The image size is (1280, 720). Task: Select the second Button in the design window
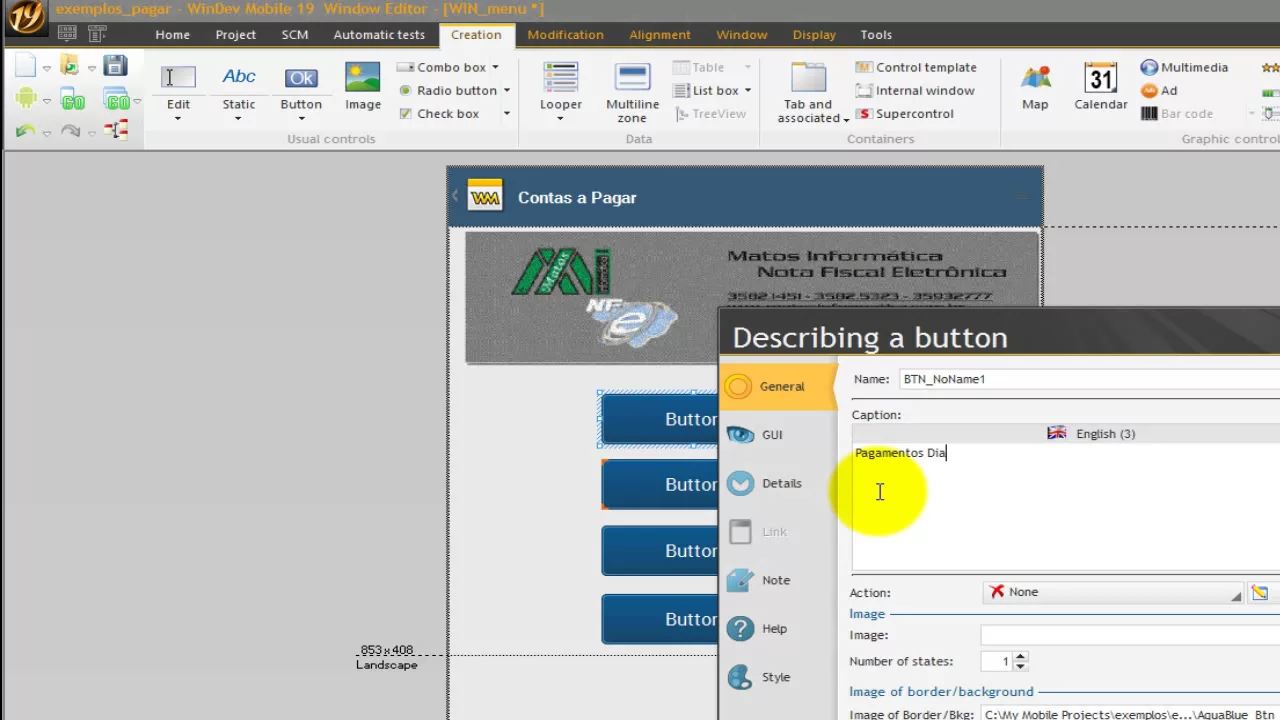point(660,484)
